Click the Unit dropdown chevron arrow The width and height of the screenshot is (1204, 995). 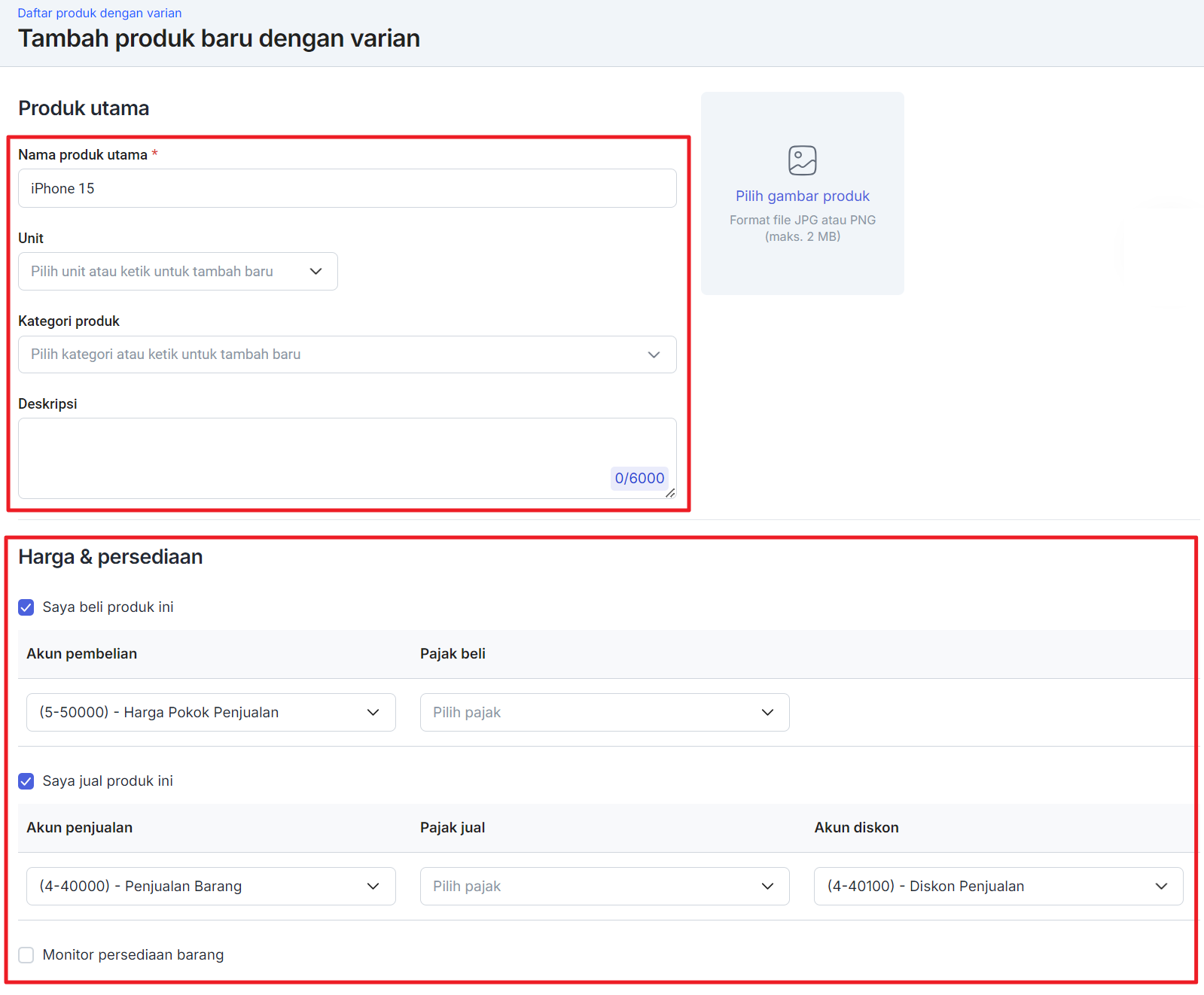315,272
